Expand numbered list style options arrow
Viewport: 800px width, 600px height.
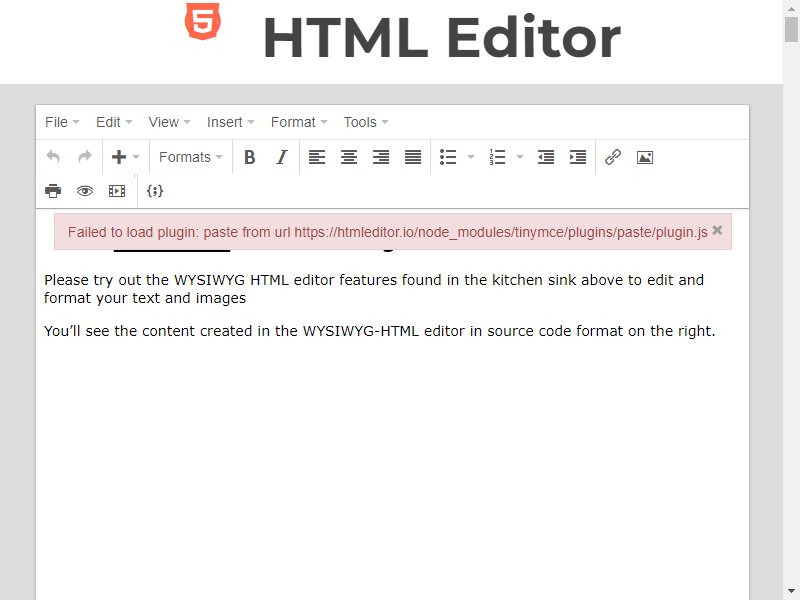tap(520, 157)
